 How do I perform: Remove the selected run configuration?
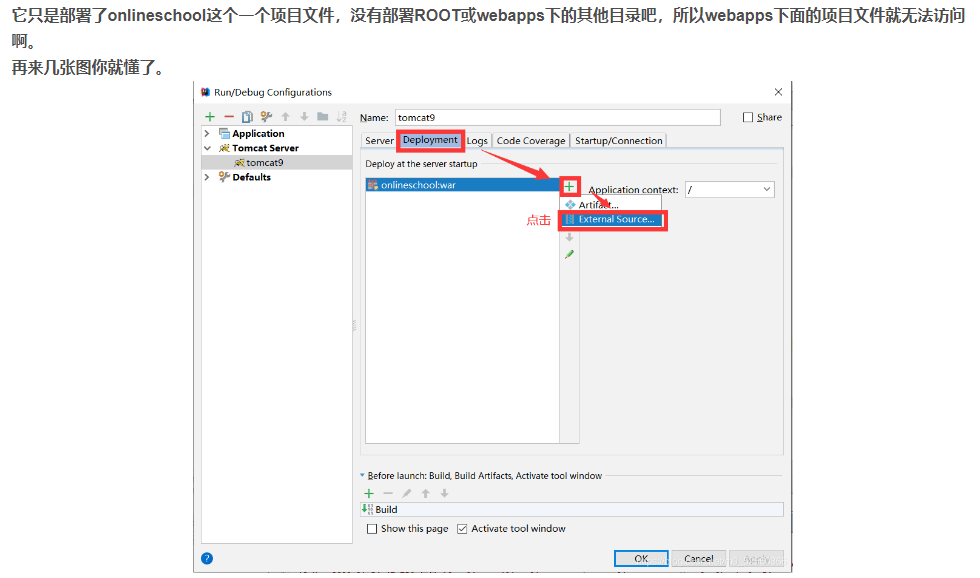228,117
